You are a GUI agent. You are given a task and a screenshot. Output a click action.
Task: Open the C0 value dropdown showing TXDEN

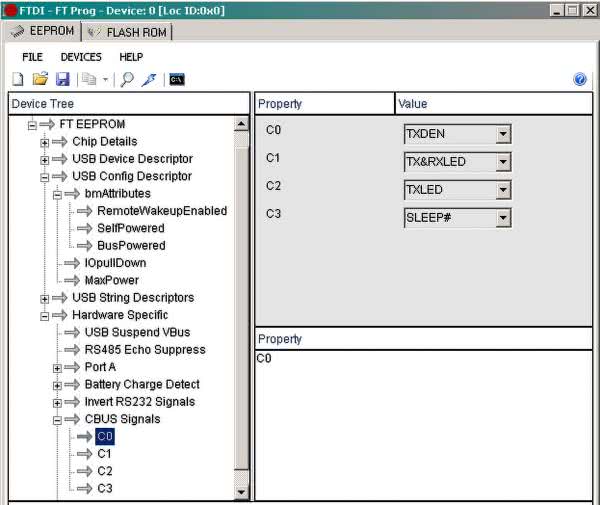[503, 134]
